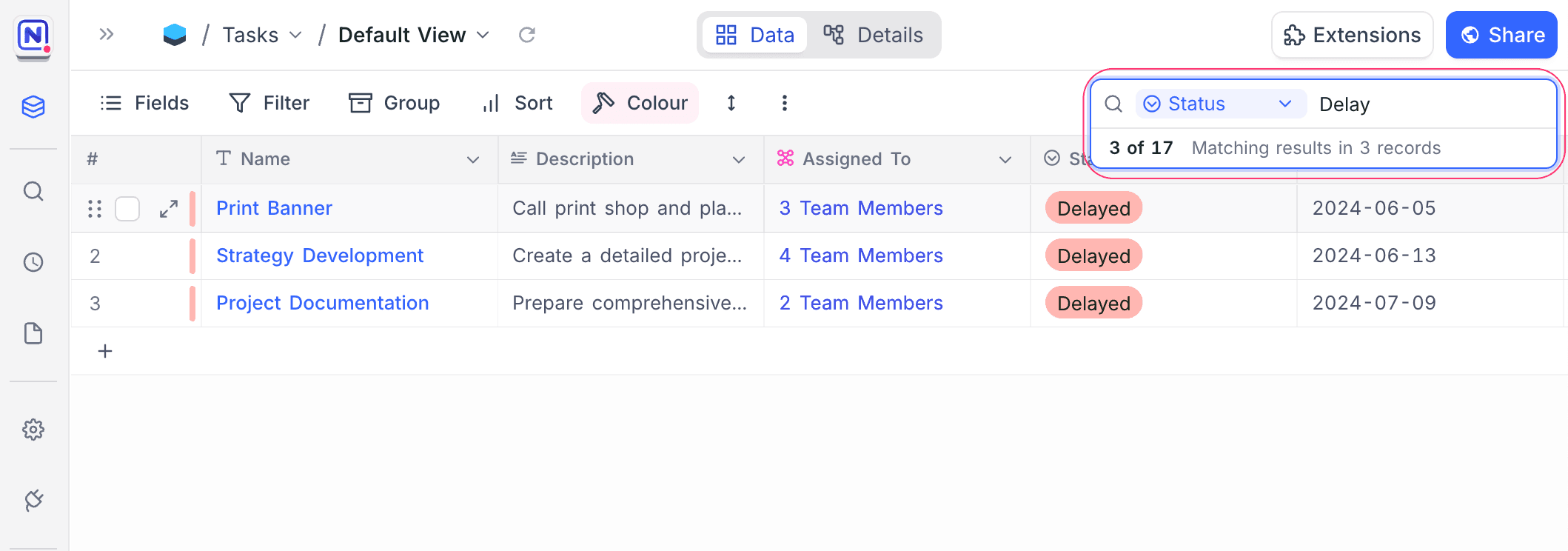Focus the search field containing Delay
Image resolution: width=1568 pixels, height=551 pixels.
(1429, 104)
